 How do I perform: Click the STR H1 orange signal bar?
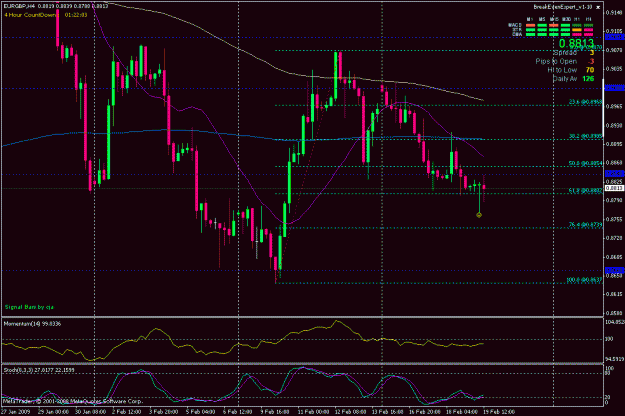pyautogui.click(x=577, y=30)
